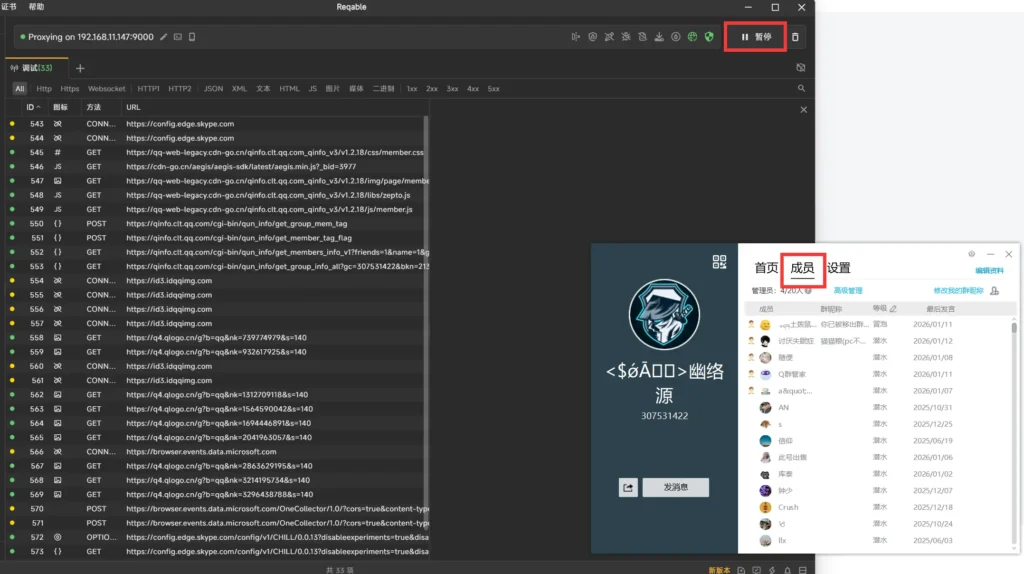
Task: Click the 暂停 pause capture button
Action: [x=756, y=37]
